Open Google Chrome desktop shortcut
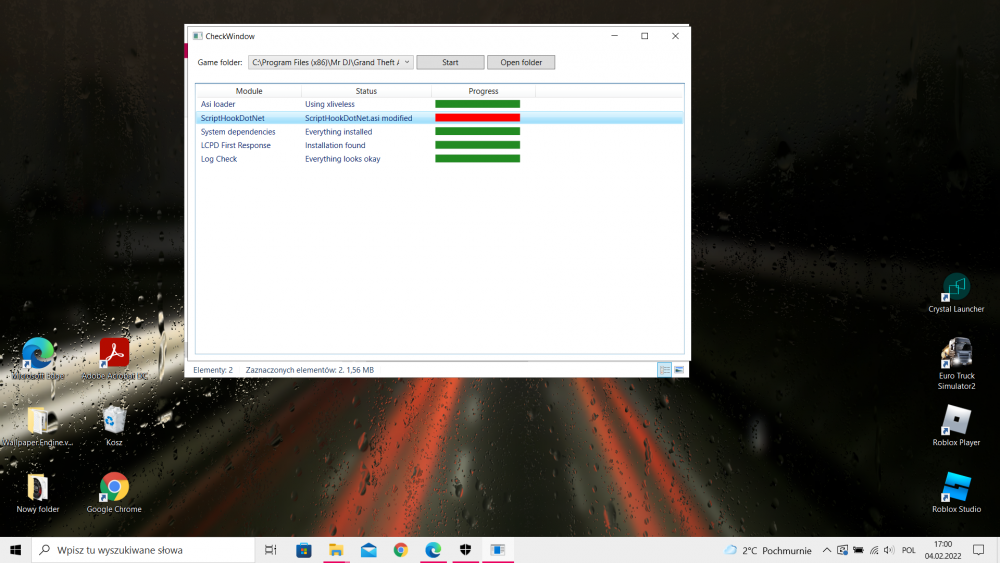The image size is (1000, 563). click(114, 492)
